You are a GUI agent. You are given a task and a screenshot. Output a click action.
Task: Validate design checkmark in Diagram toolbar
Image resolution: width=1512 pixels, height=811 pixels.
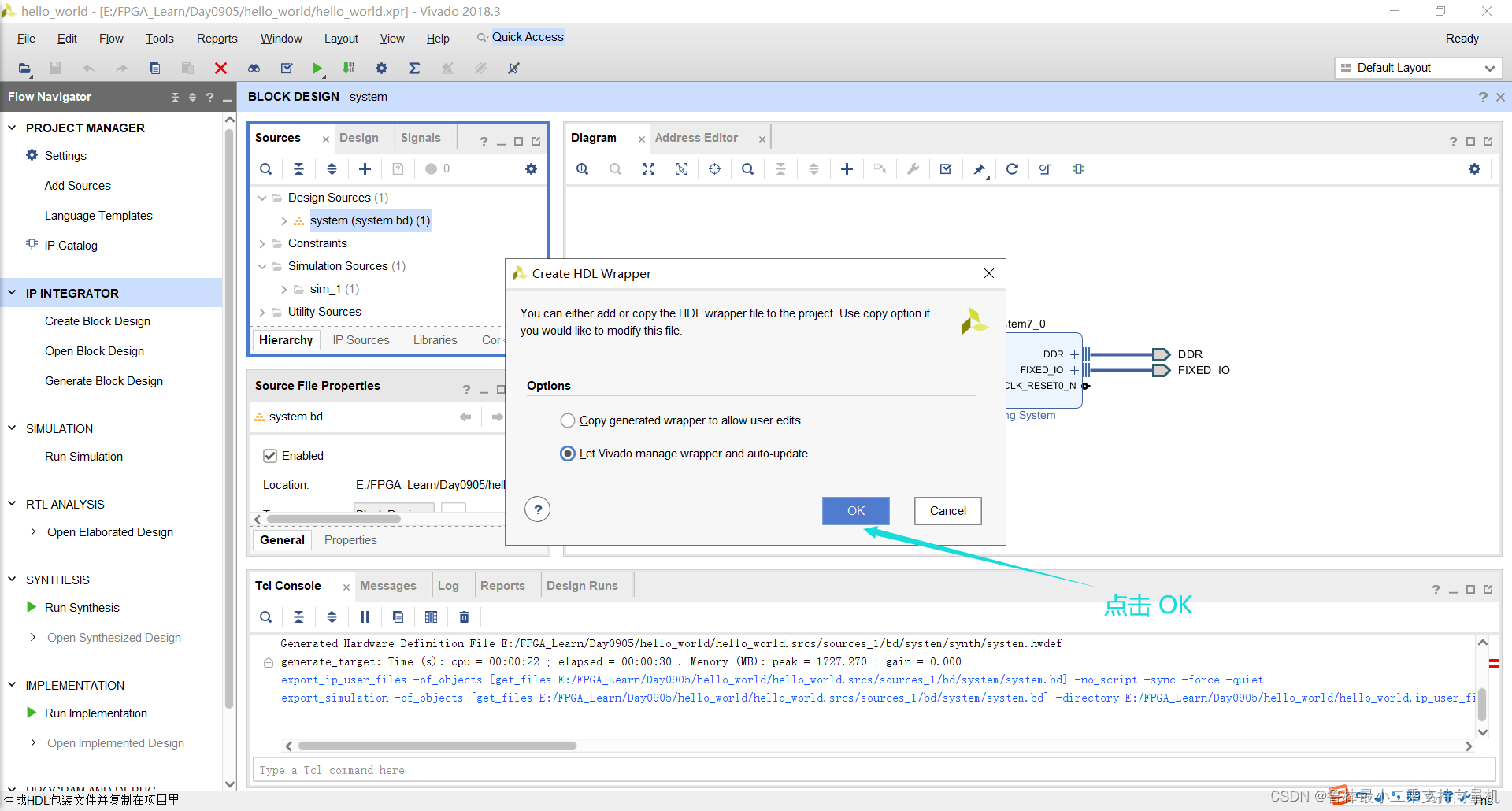tap(946, 168)
